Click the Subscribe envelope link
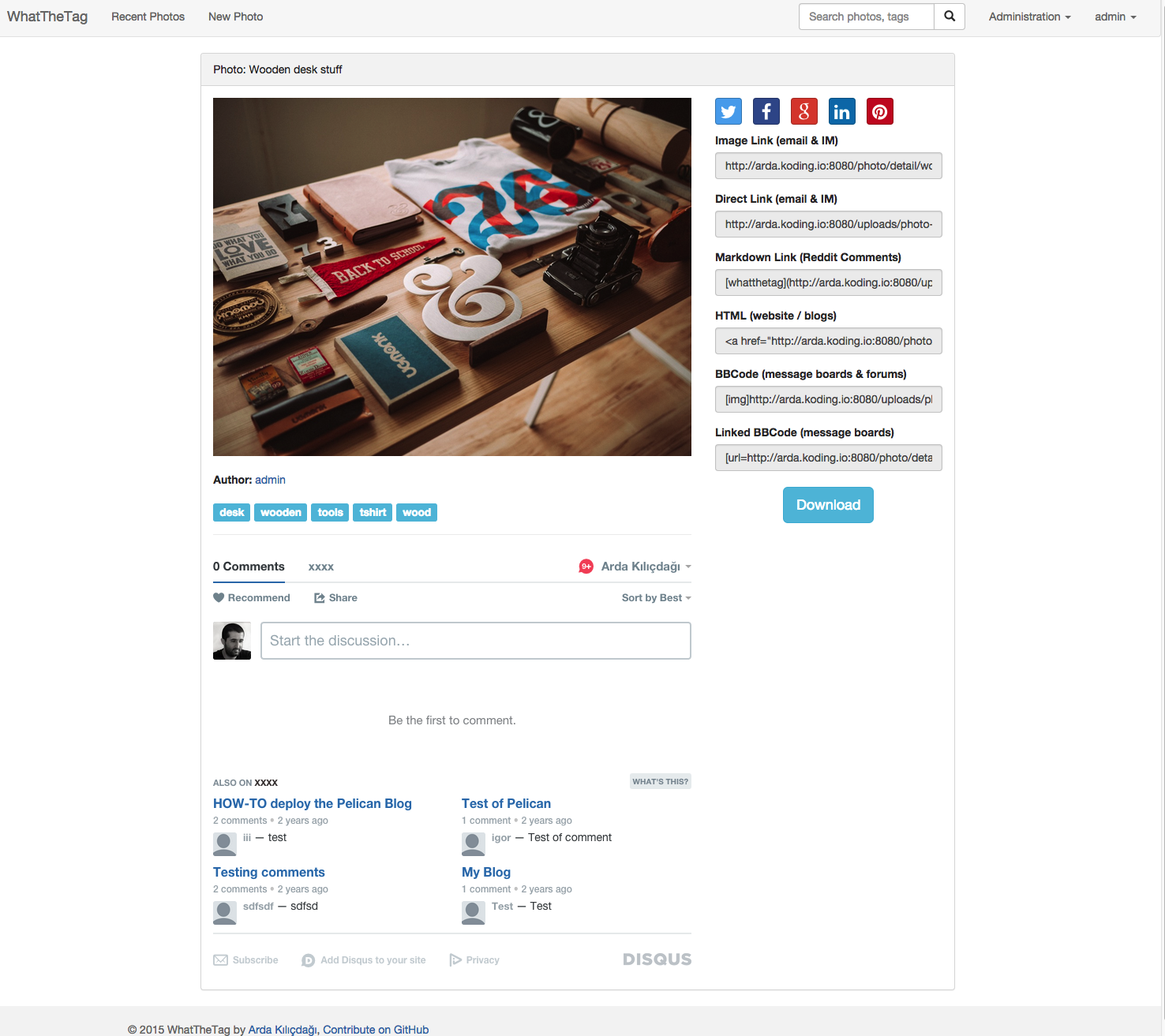Viewport: 1165px width, 1036px height. click(x=245, y=960)
